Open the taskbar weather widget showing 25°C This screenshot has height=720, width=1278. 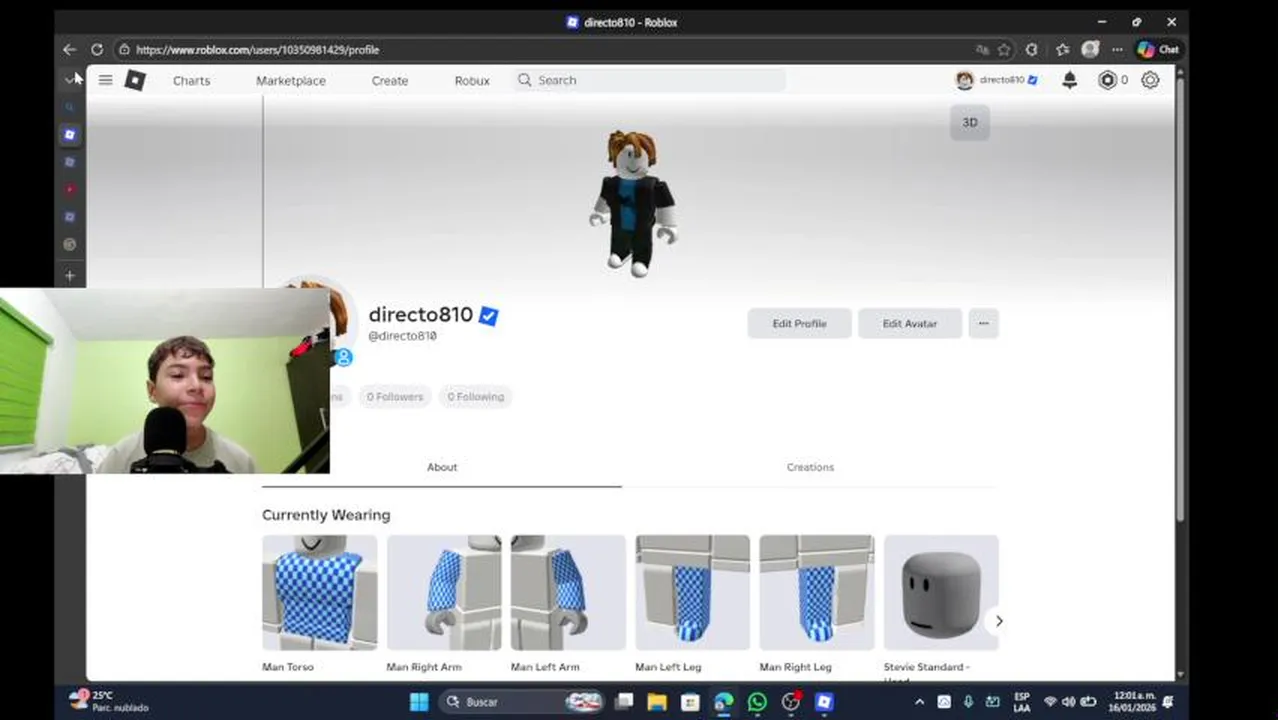click(x=108, y=701)
